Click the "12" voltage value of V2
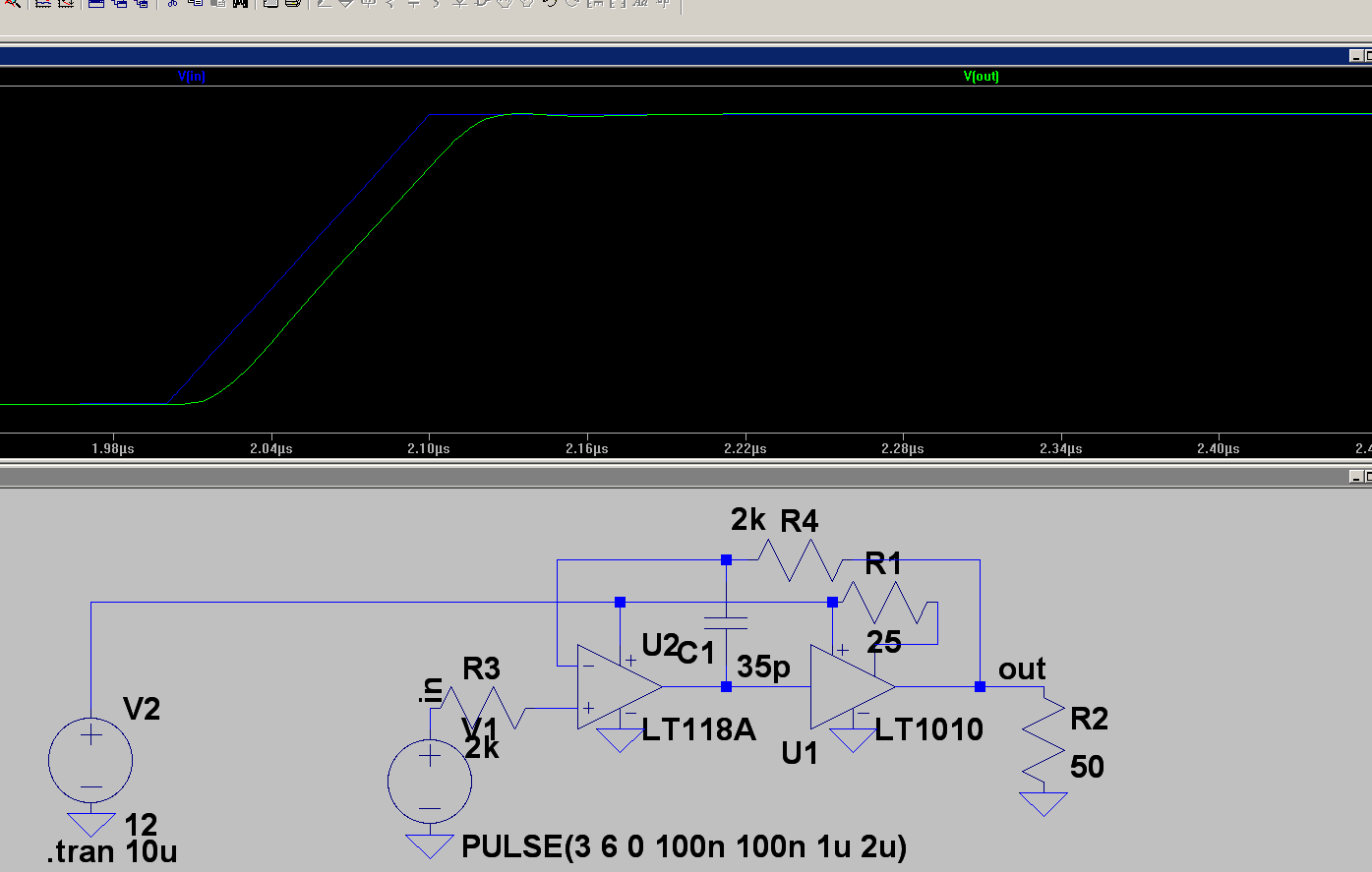Viewport: 1372px width, 872px height. pos(141,824)
